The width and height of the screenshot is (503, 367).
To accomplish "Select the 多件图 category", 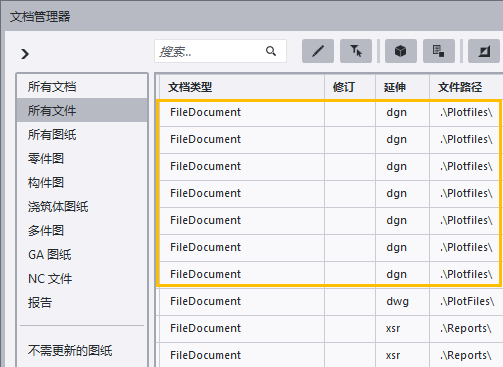I will pos(82,230).
